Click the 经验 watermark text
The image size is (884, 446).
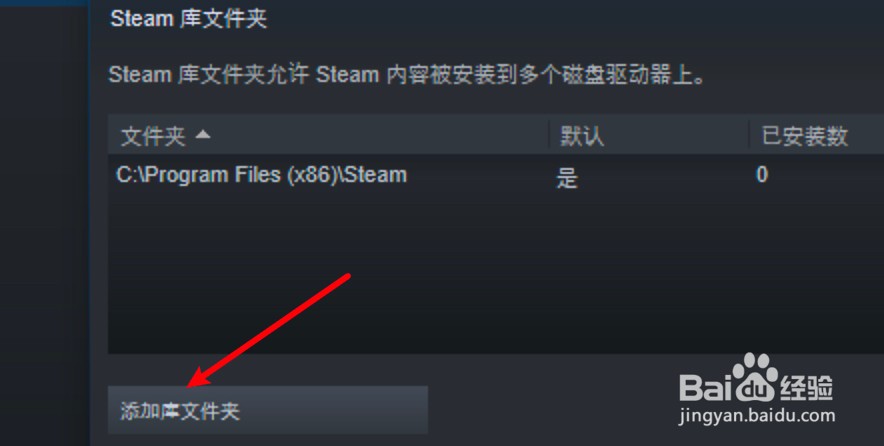(x=807, y=387)
